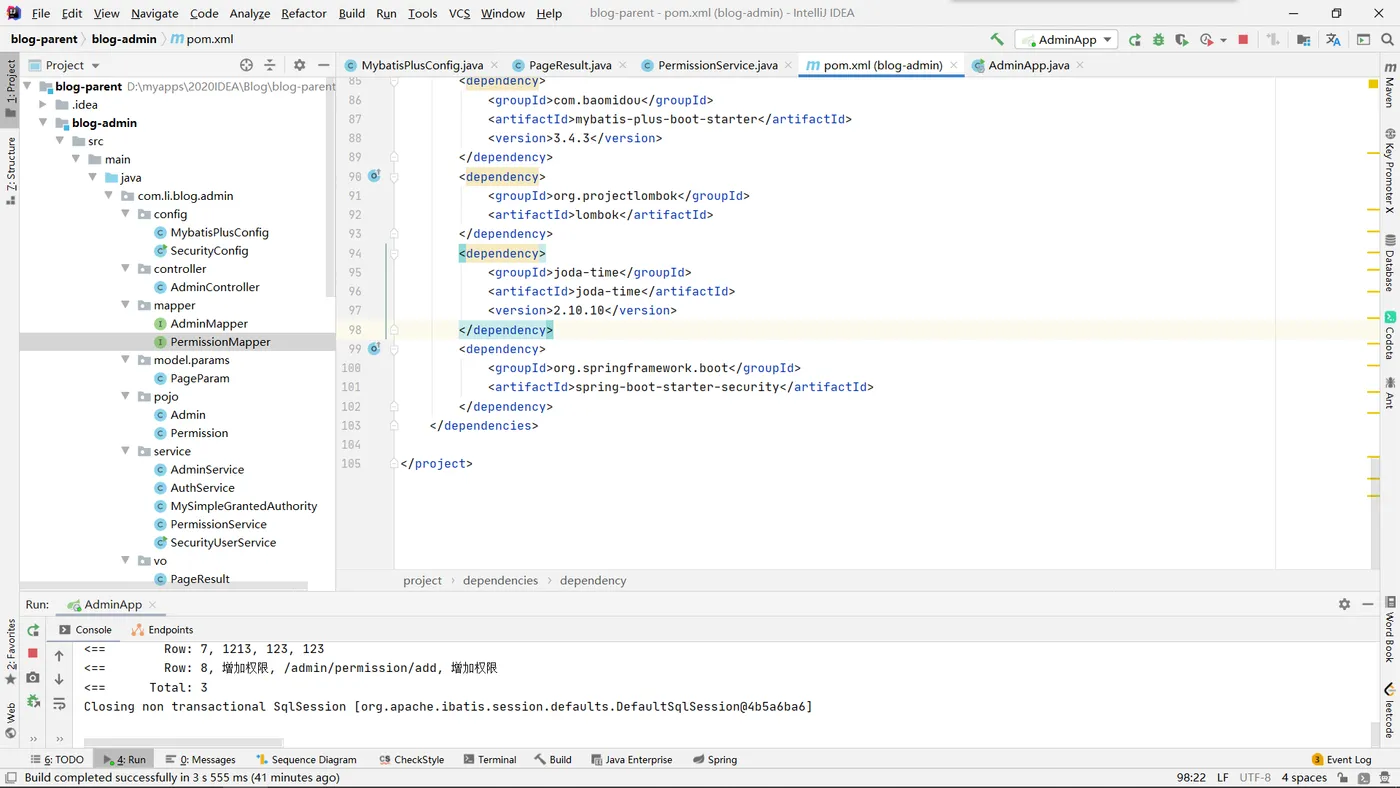The image size is (1400, 788).
Task: Toggle the Structure tool window
Action: pyautogui.click(x=11, y=171)
